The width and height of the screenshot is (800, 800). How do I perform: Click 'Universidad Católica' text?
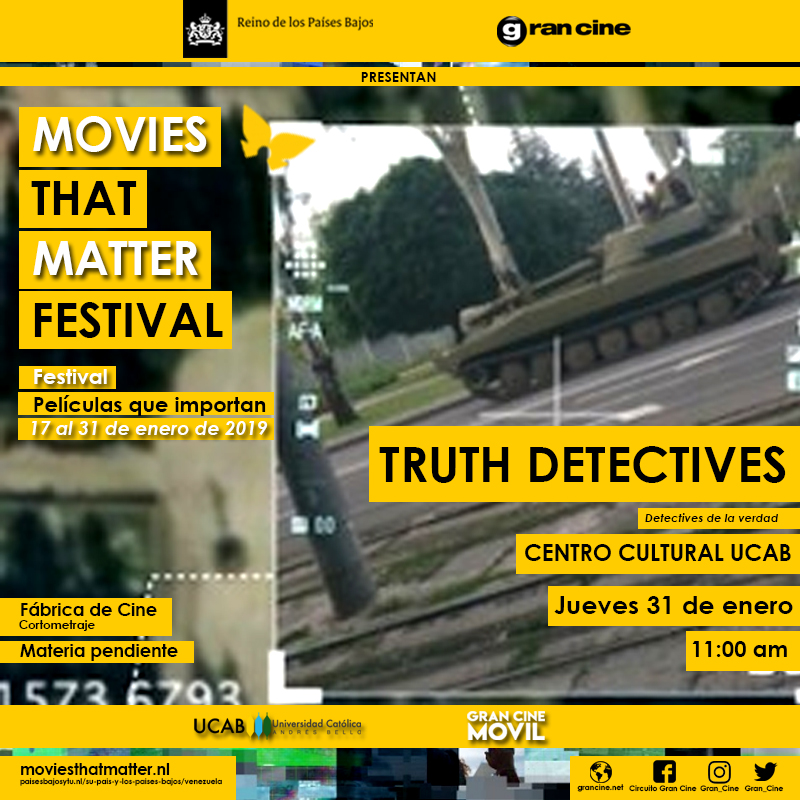316,723
